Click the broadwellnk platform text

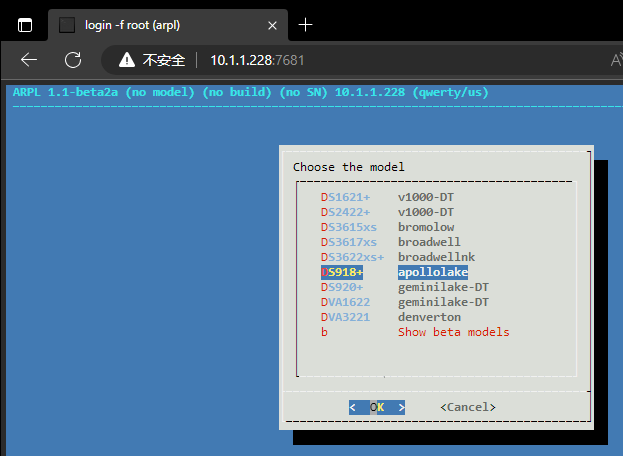437,257
